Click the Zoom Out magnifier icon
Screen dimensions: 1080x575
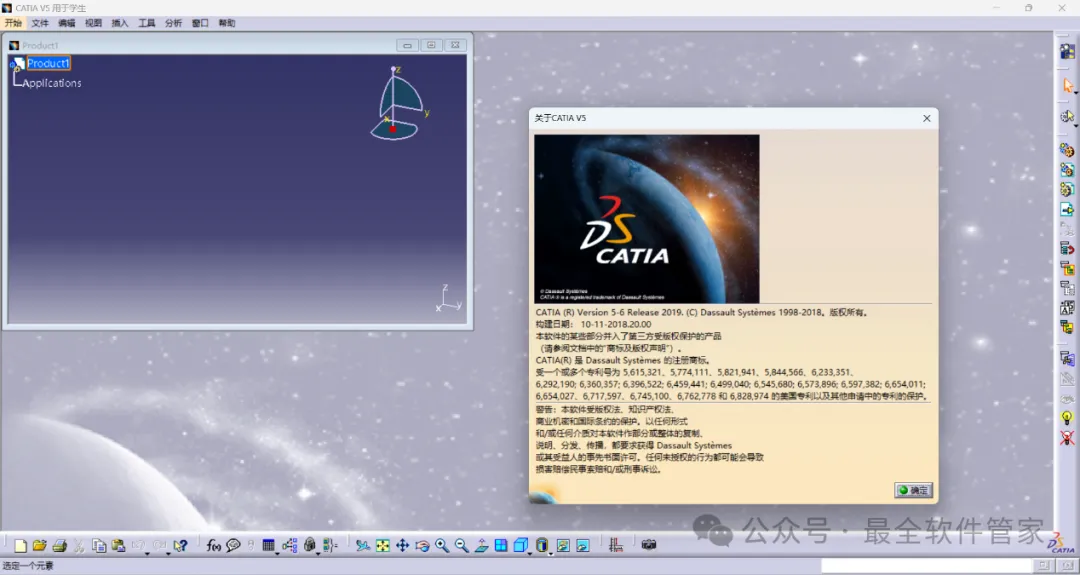pyautogui.click(x=461, y=545)
